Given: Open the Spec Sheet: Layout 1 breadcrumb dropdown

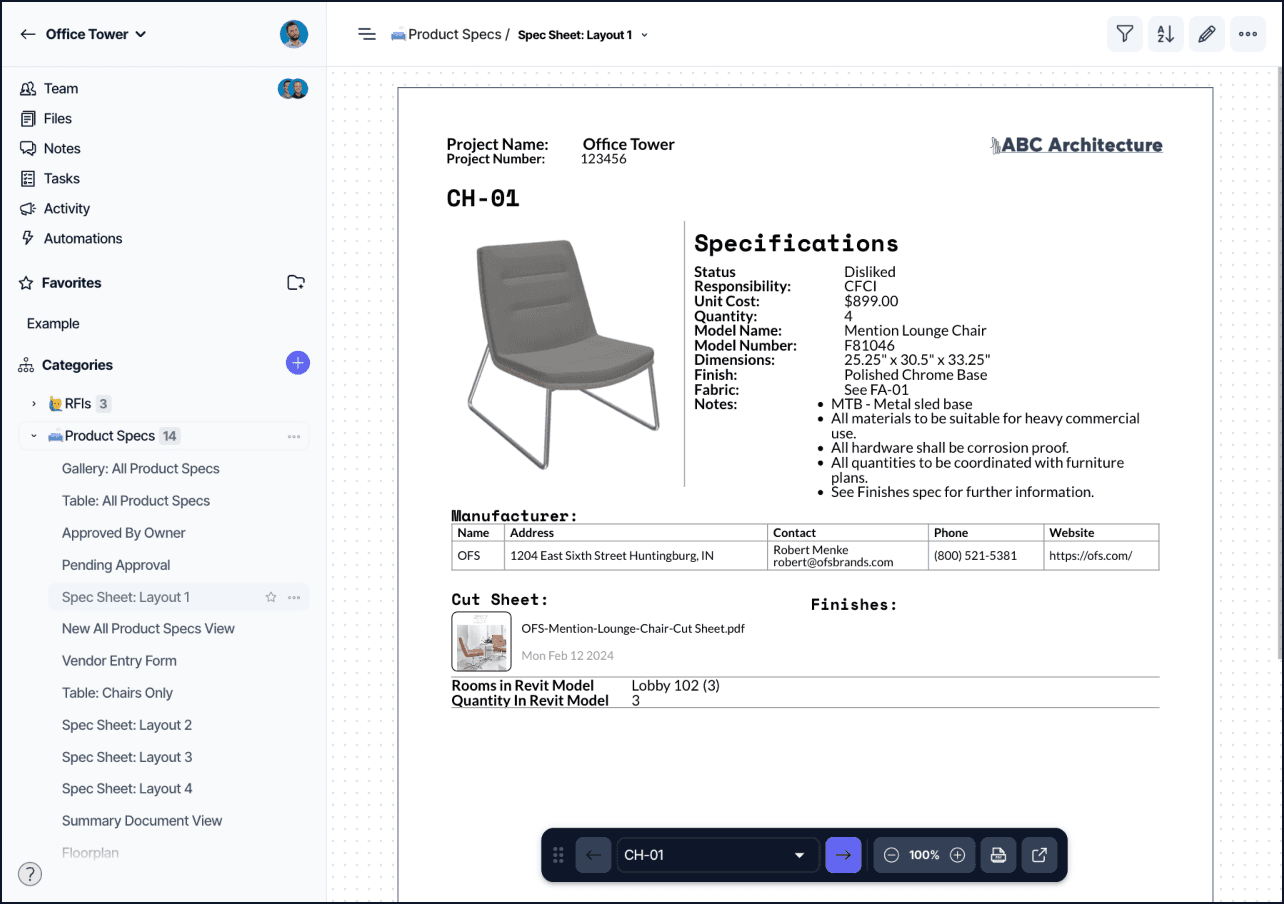Looking at the screenshot, I should coord(583,35).
